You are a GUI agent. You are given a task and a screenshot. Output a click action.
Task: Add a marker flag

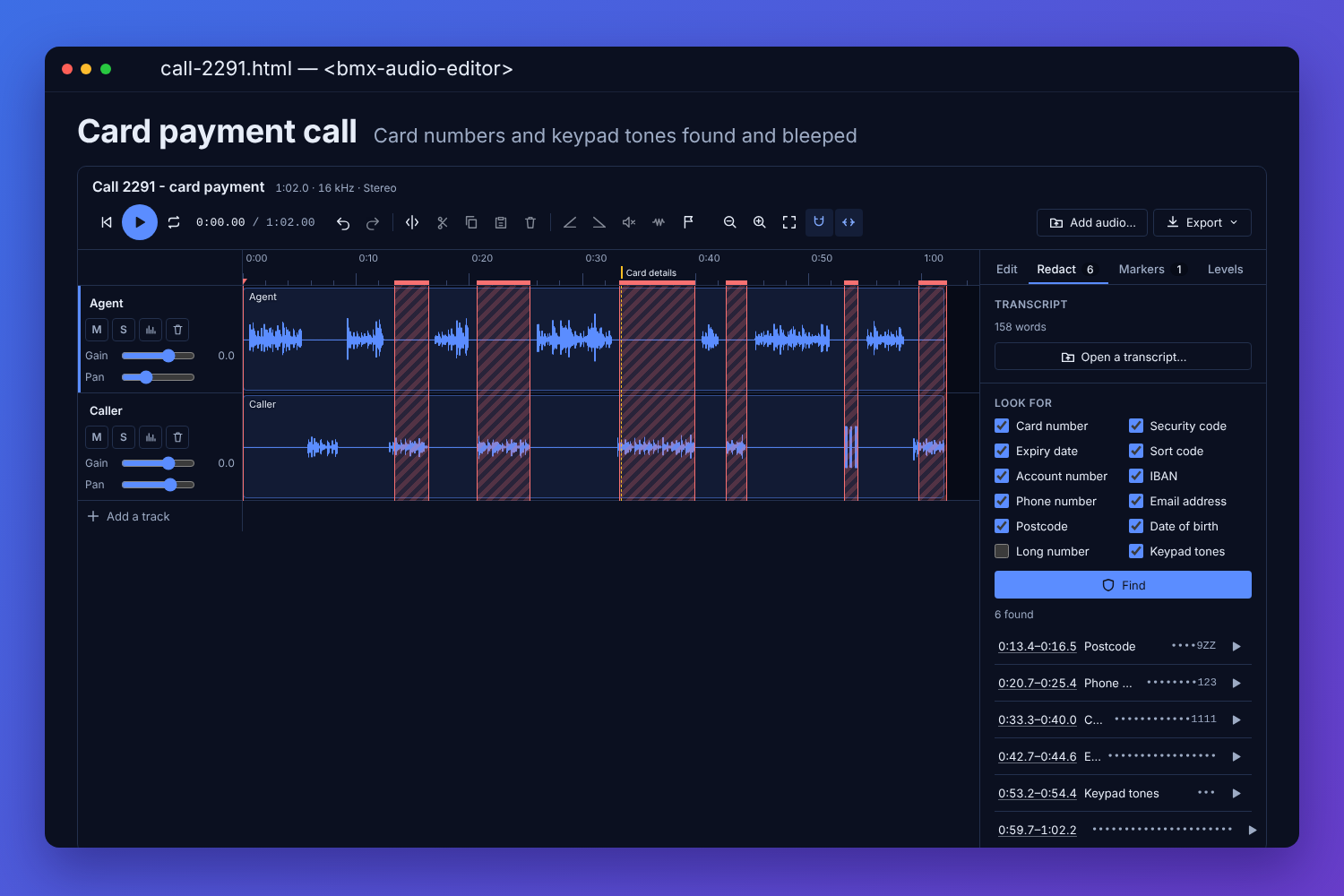tap(688, 222)
